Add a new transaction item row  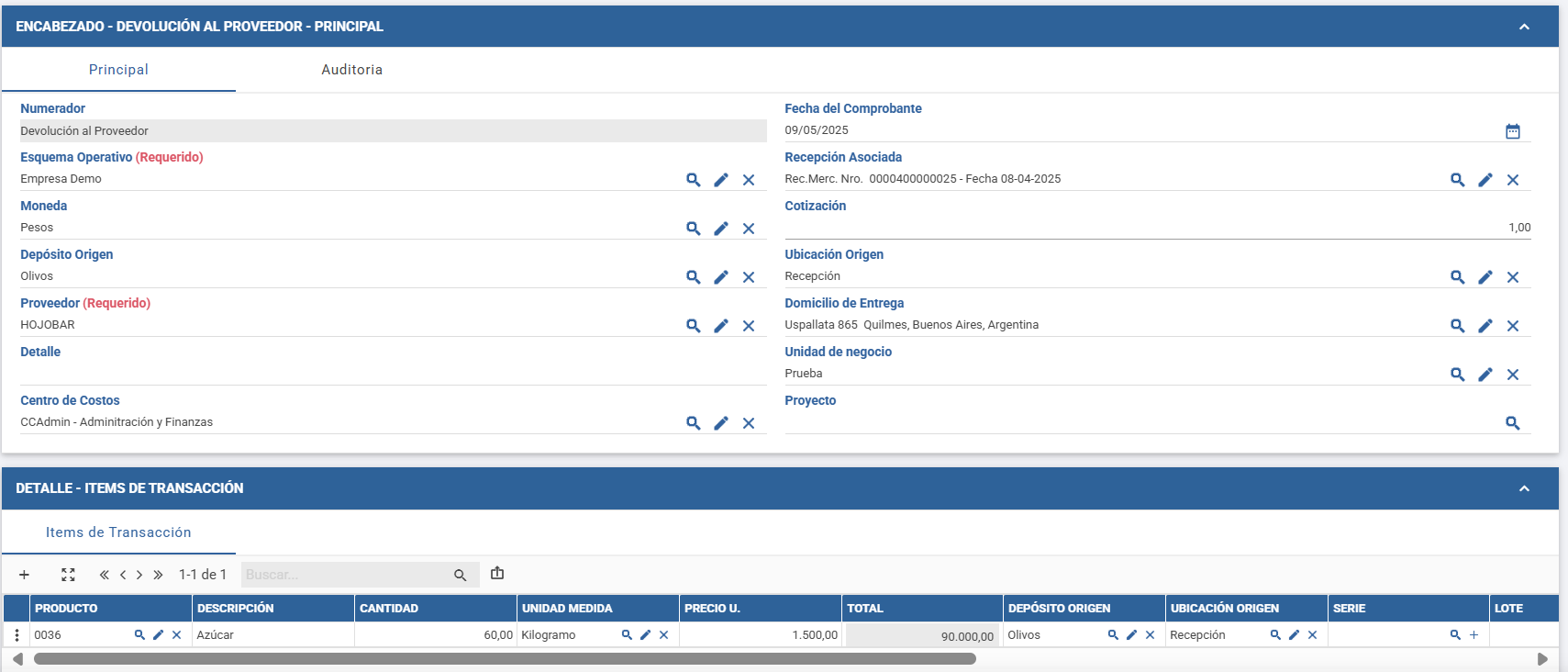point(25,575)
